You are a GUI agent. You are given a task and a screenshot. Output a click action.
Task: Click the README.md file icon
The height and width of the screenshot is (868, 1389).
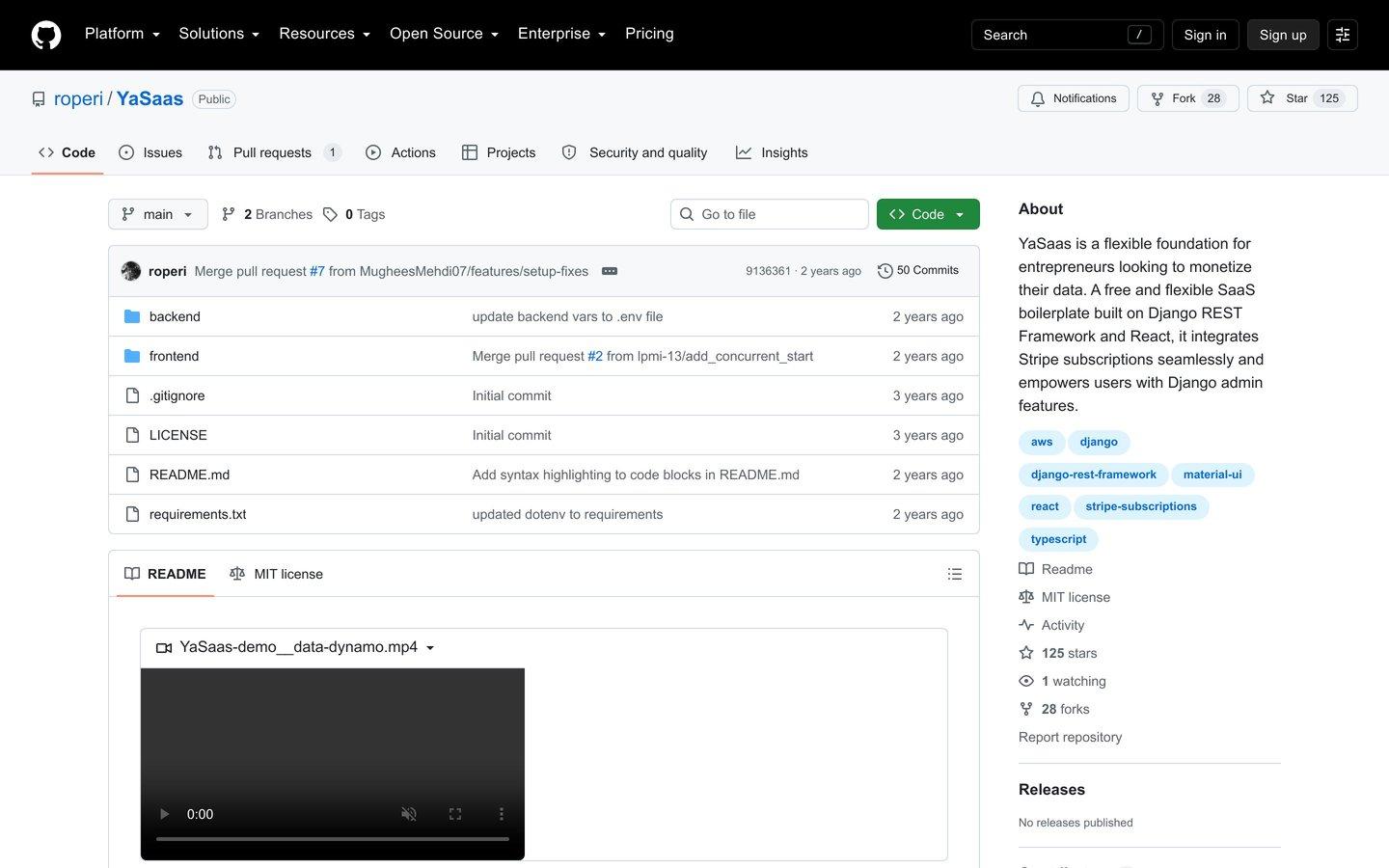click(132, 475)
